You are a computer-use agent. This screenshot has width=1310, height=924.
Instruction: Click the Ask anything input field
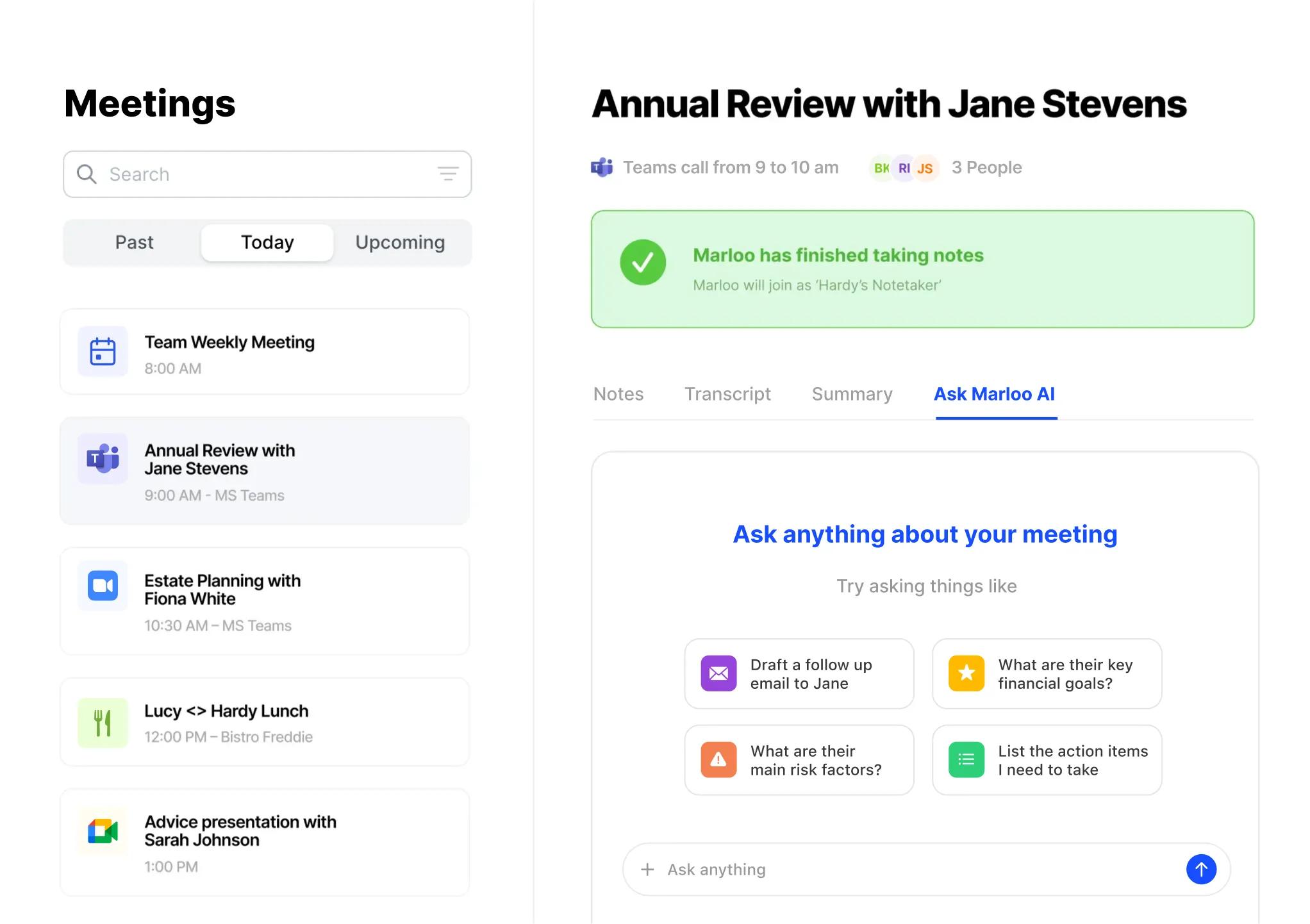coord(916,870)
